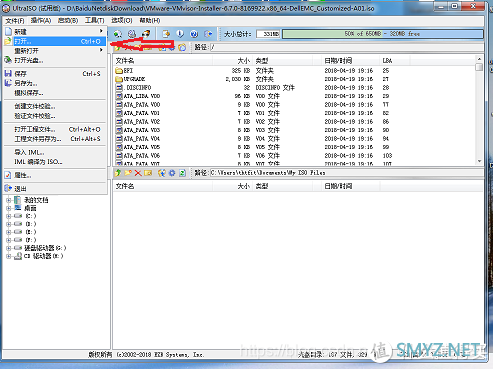The image size is (493, 369).
Task: Choose the create file checksum entry
Action: point(55,106)
